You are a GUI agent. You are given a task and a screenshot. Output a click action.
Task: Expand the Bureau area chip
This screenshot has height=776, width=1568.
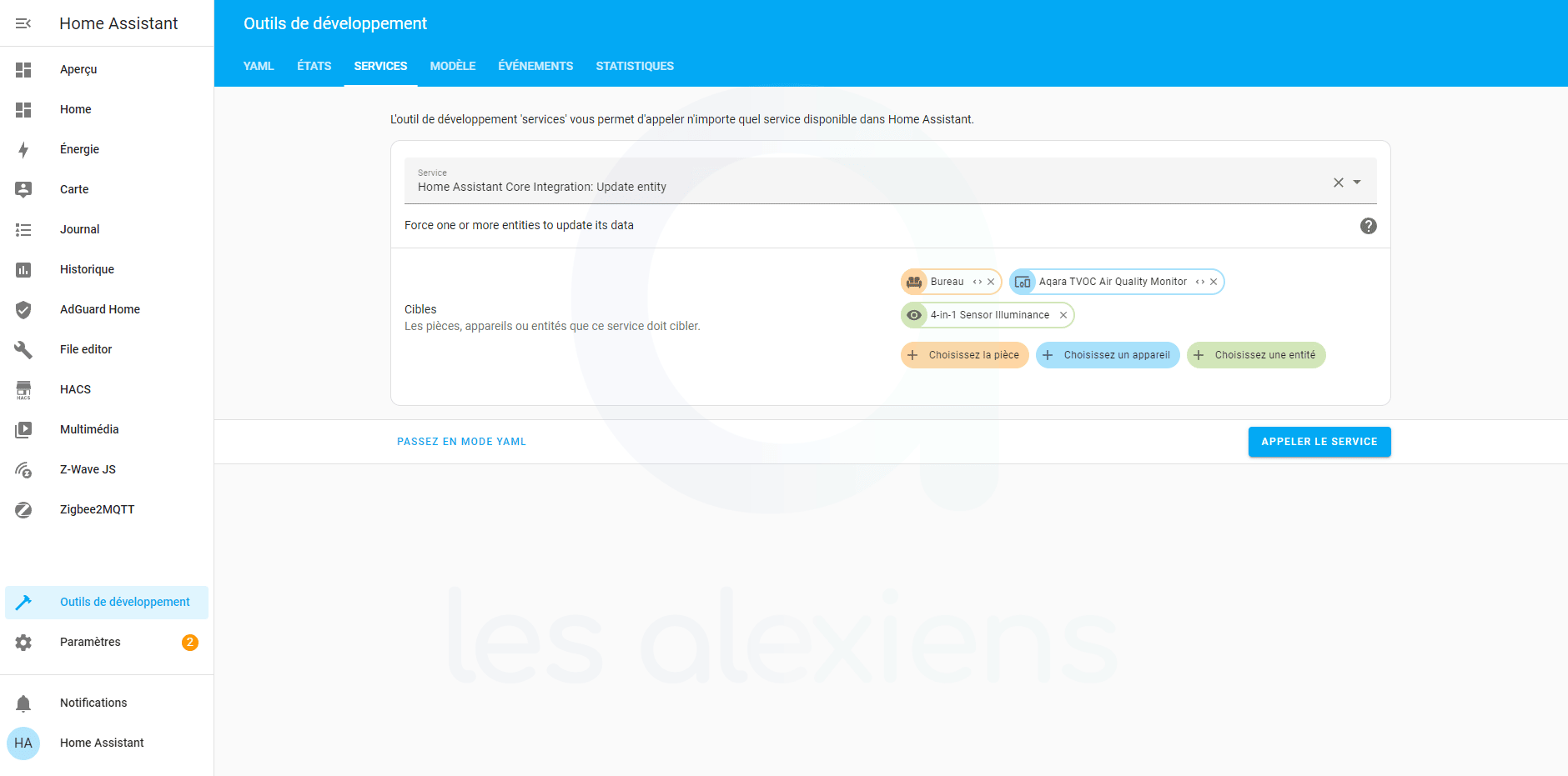[x=977, y=282]
